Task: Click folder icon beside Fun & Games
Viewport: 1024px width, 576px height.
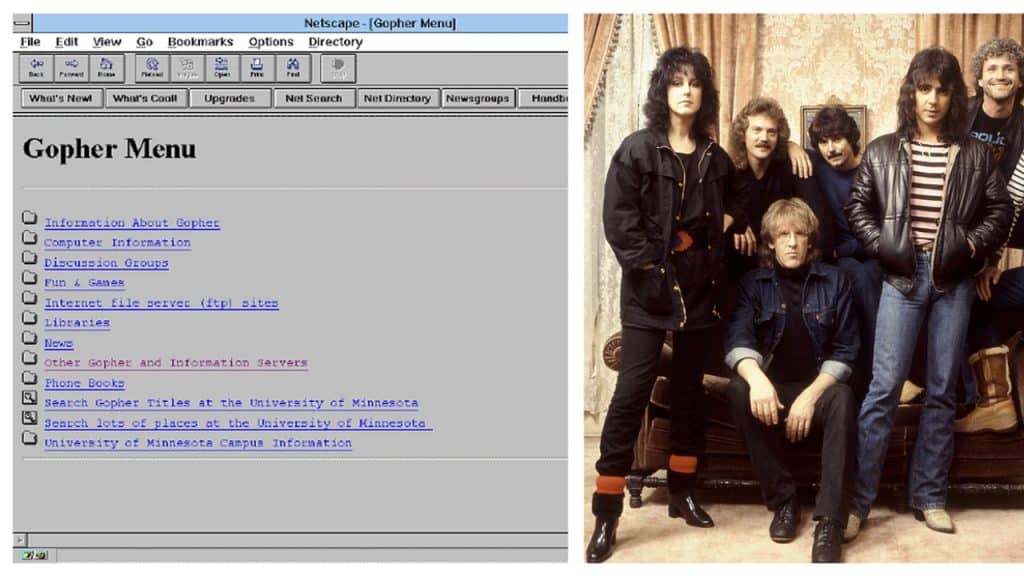Action: point(29,278)
